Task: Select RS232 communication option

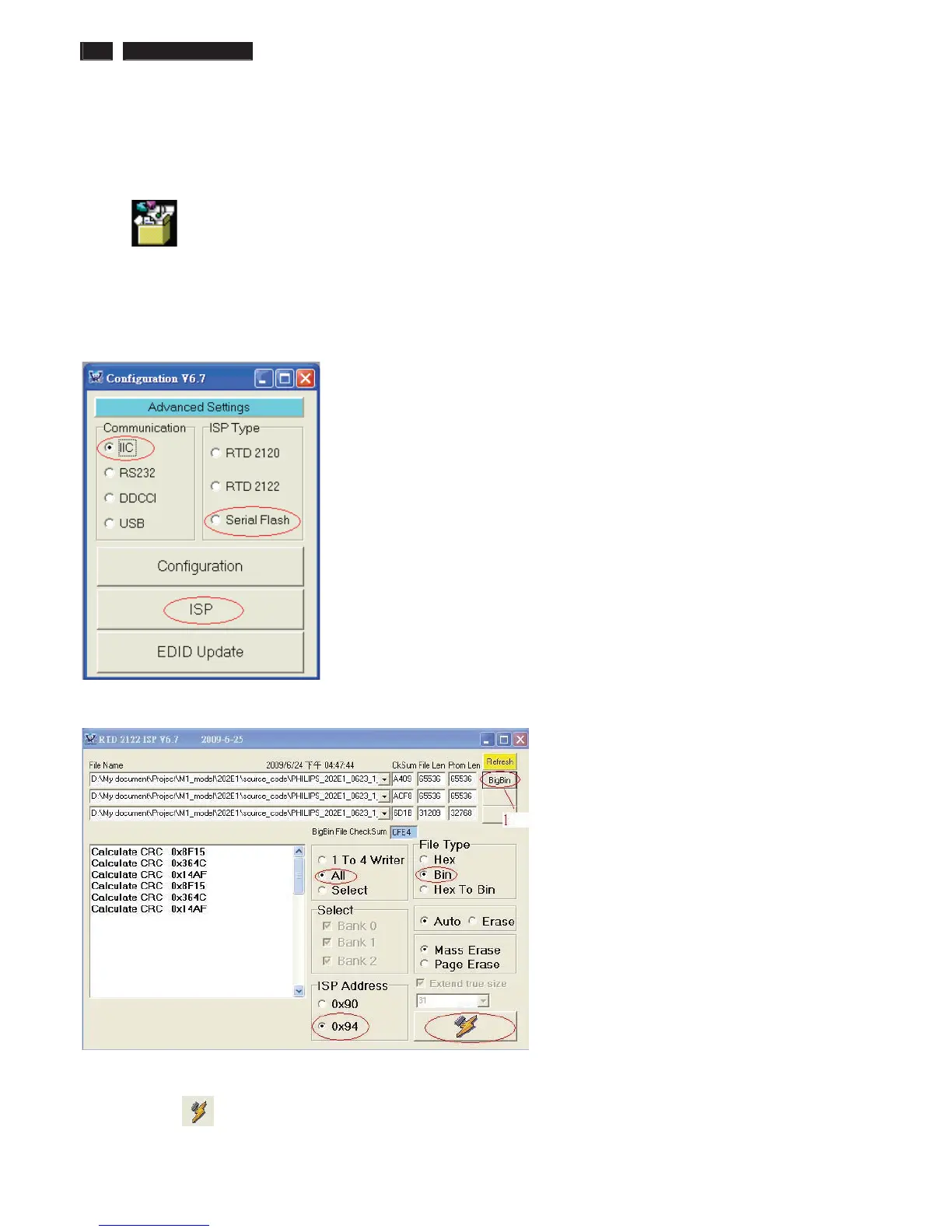Action: [130, 473]
